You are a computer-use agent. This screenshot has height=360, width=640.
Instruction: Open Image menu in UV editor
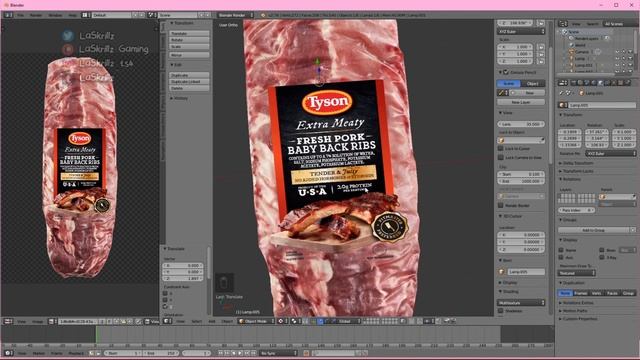tap(38, 322)
